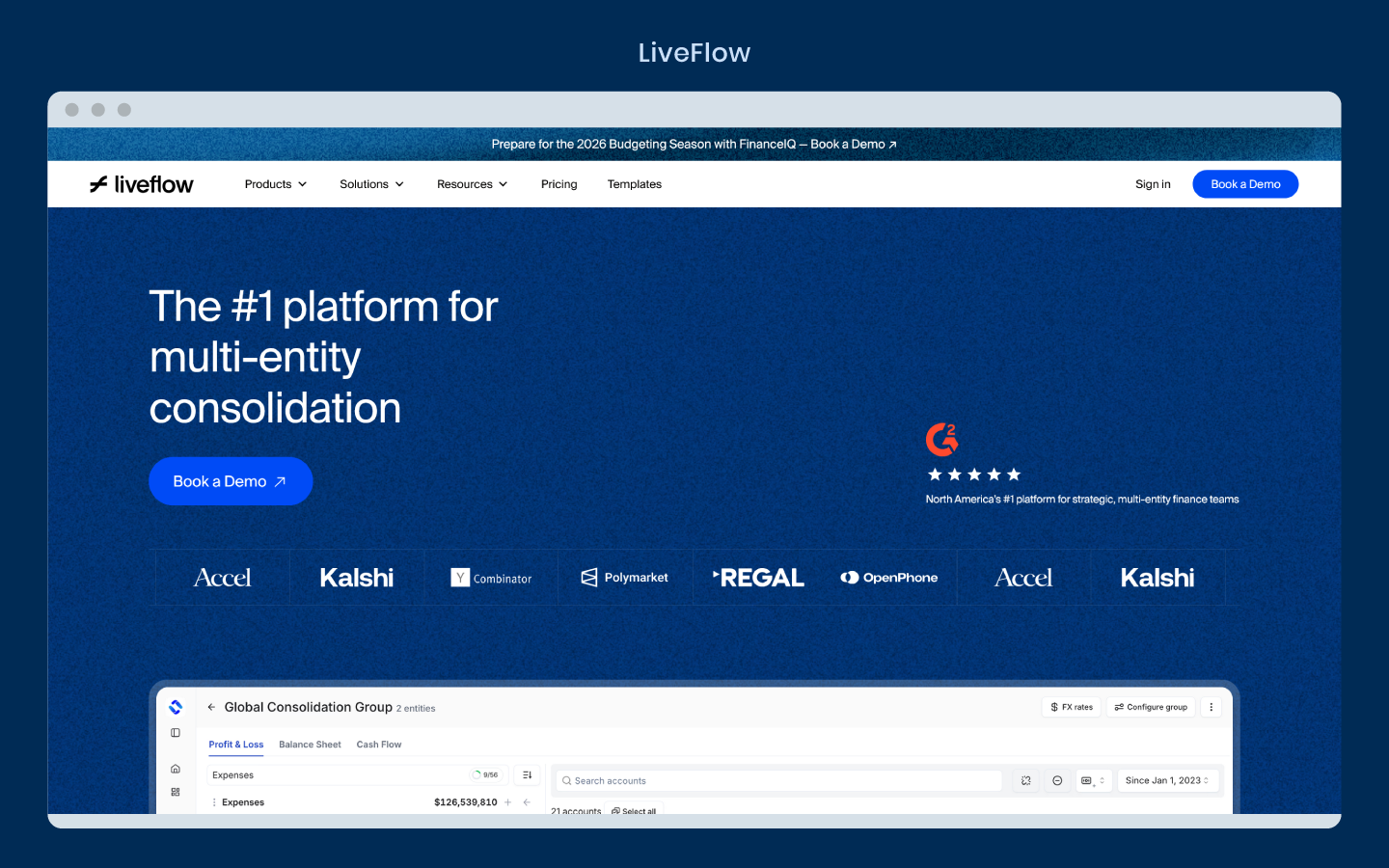
Task: Open the grid apps icon in dashboard sidebar
Action: (x=176, y=792)
